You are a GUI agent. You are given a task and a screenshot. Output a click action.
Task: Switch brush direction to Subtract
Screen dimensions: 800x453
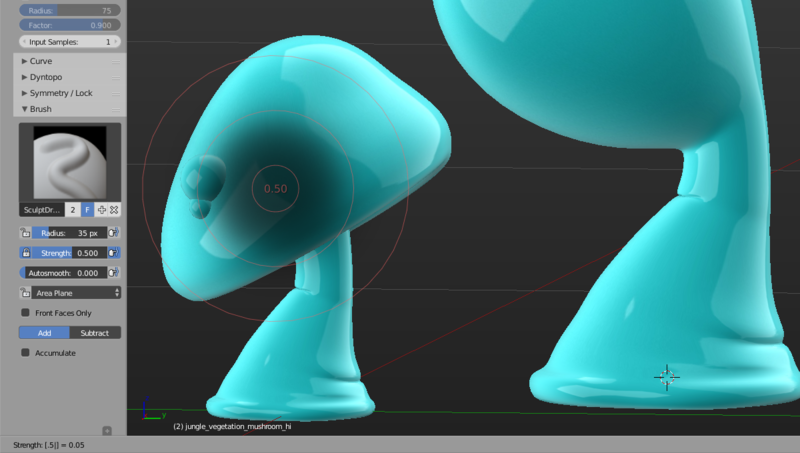[x=95, y=332]
